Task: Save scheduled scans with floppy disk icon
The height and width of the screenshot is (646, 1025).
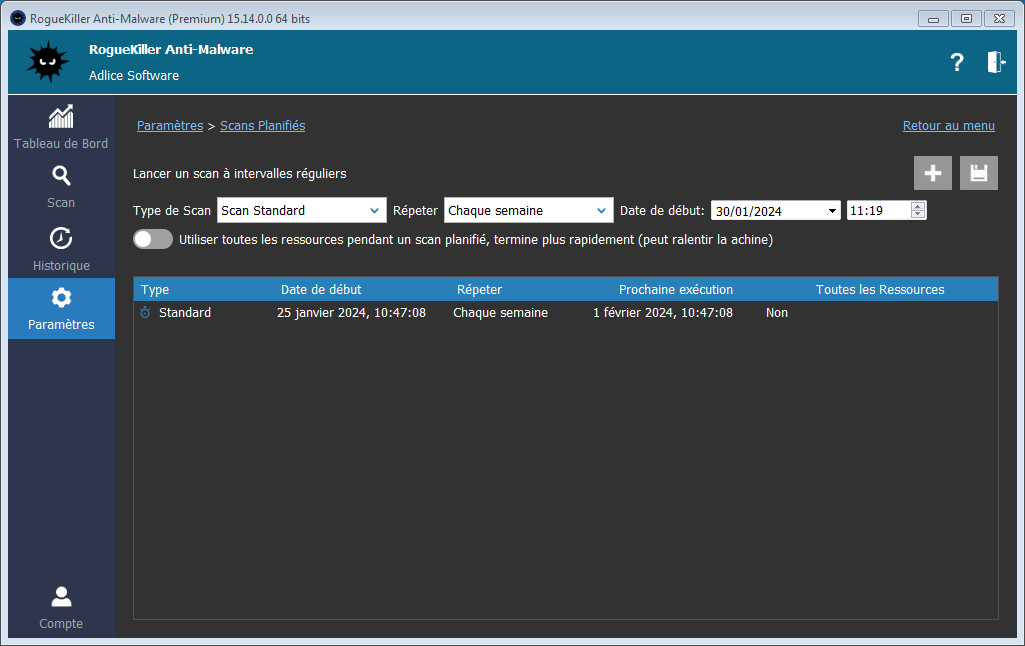Action: [x=978, y=173]
